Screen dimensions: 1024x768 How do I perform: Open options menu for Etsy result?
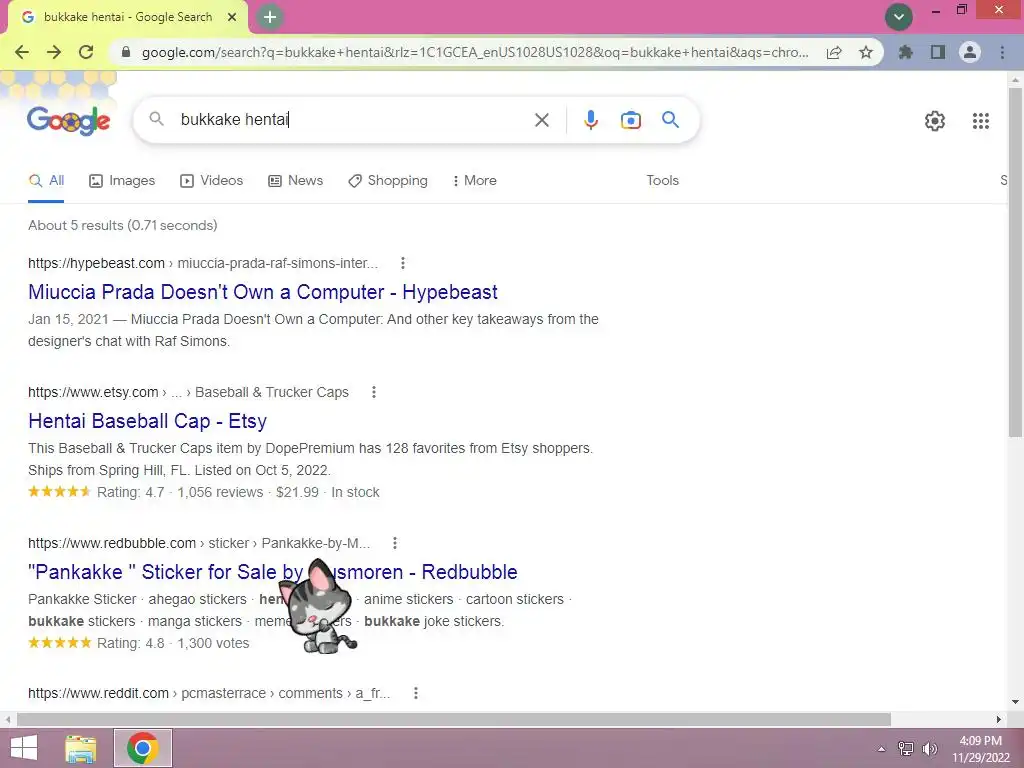coord(374,392)
